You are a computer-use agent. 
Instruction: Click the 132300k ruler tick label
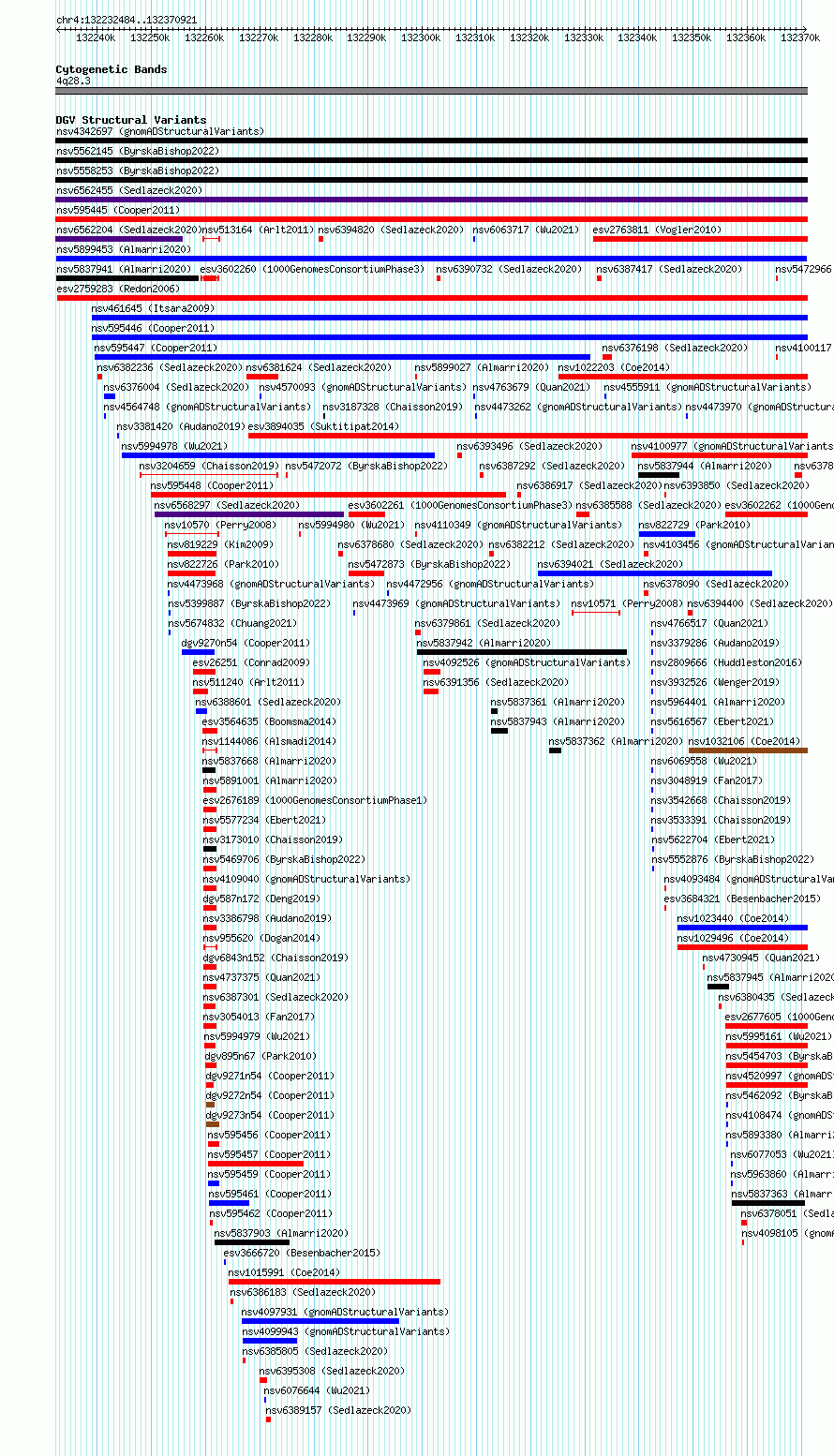421,37
